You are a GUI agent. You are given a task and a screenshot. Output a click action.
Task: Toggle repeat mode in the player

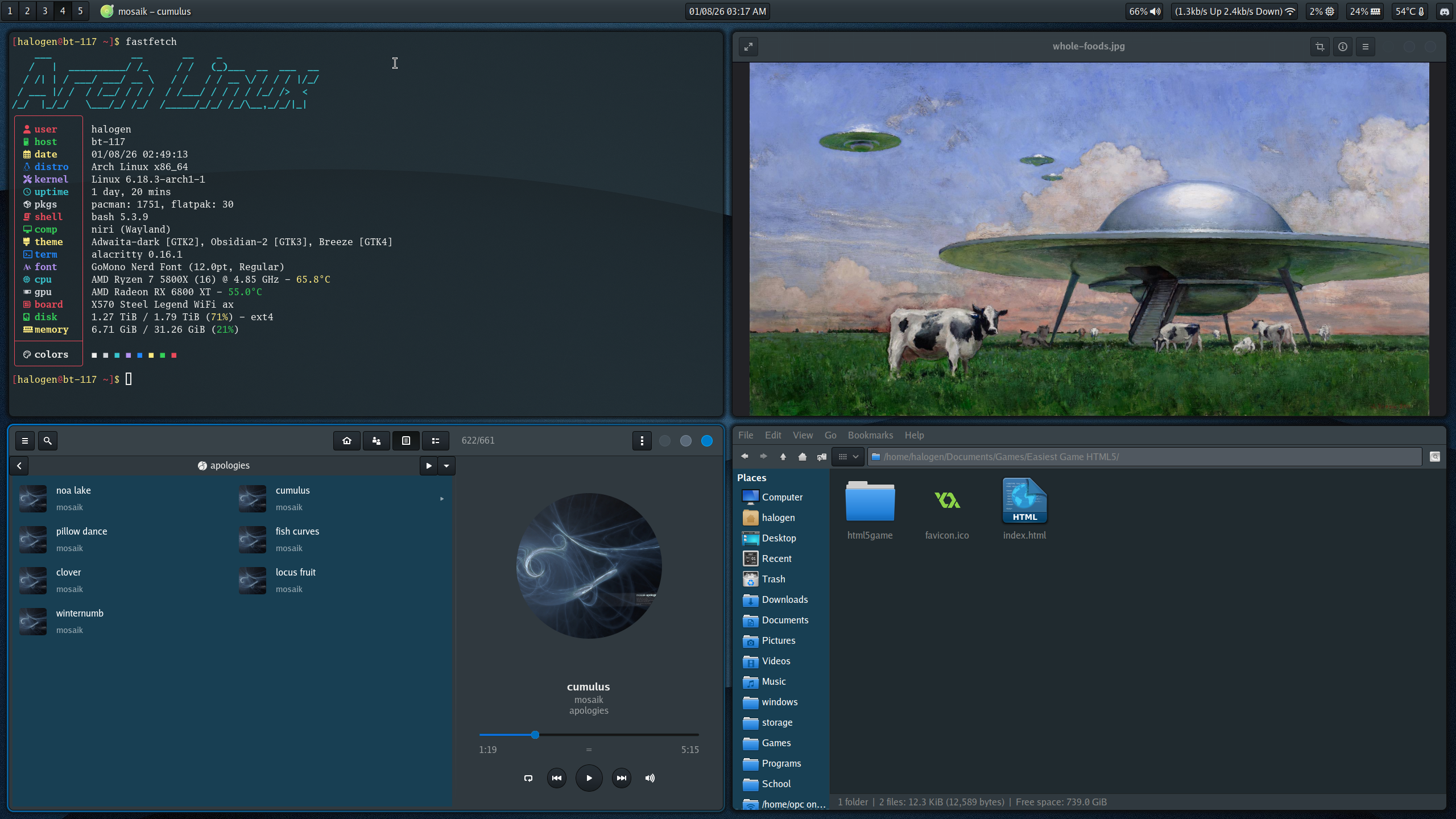tap(528, 778)
